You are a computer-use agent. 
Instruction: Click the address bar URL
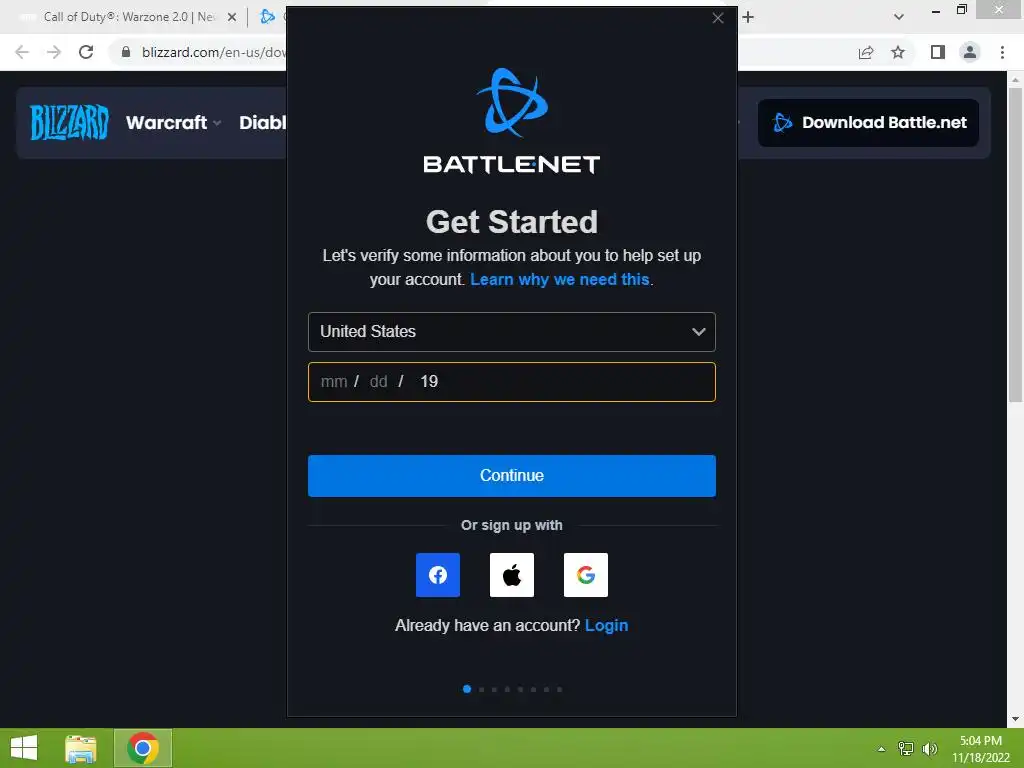pos(214,52)
